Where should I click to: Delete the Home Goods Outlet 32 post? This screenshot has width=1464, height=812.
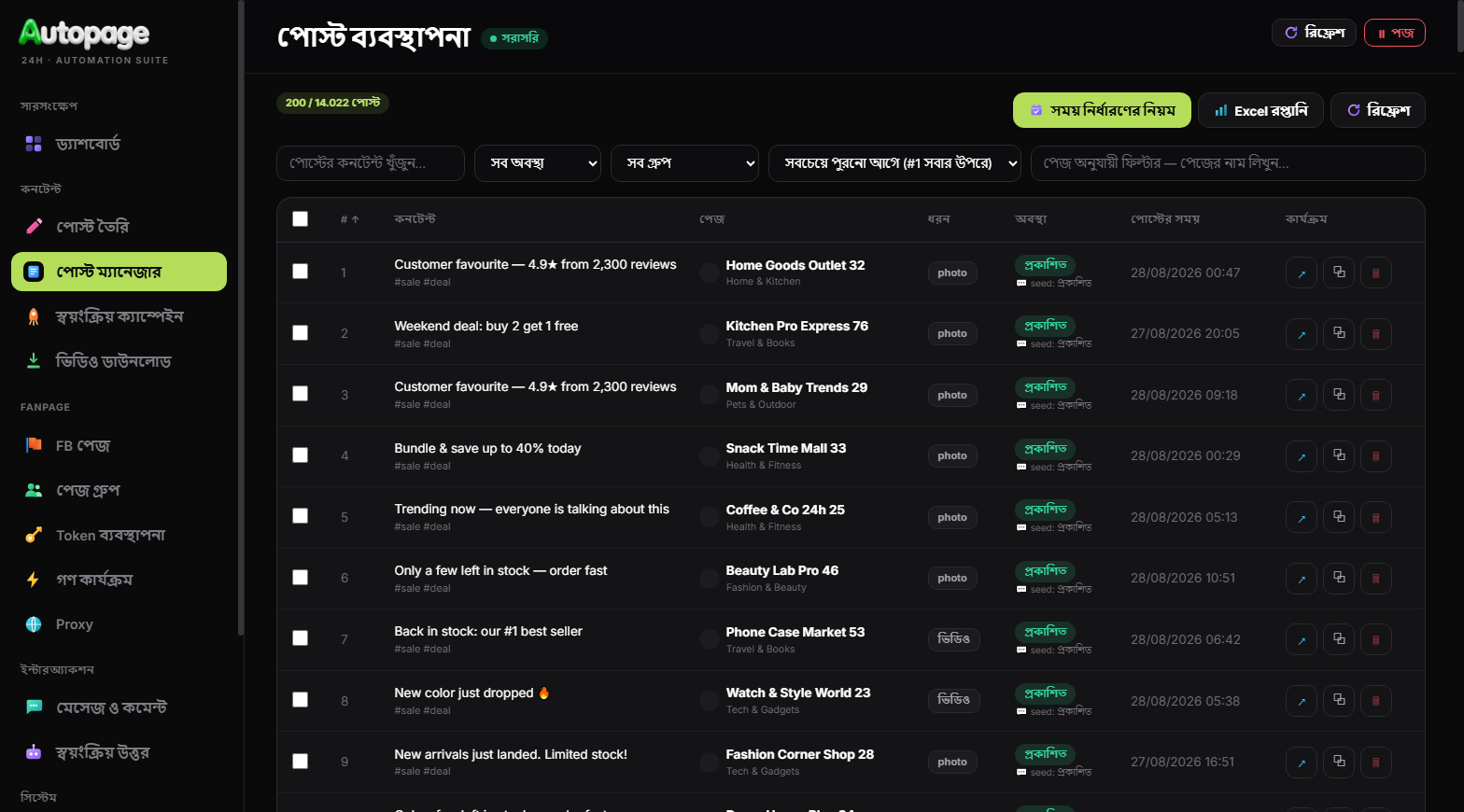pyautogui.click(x=1376, y=273)
